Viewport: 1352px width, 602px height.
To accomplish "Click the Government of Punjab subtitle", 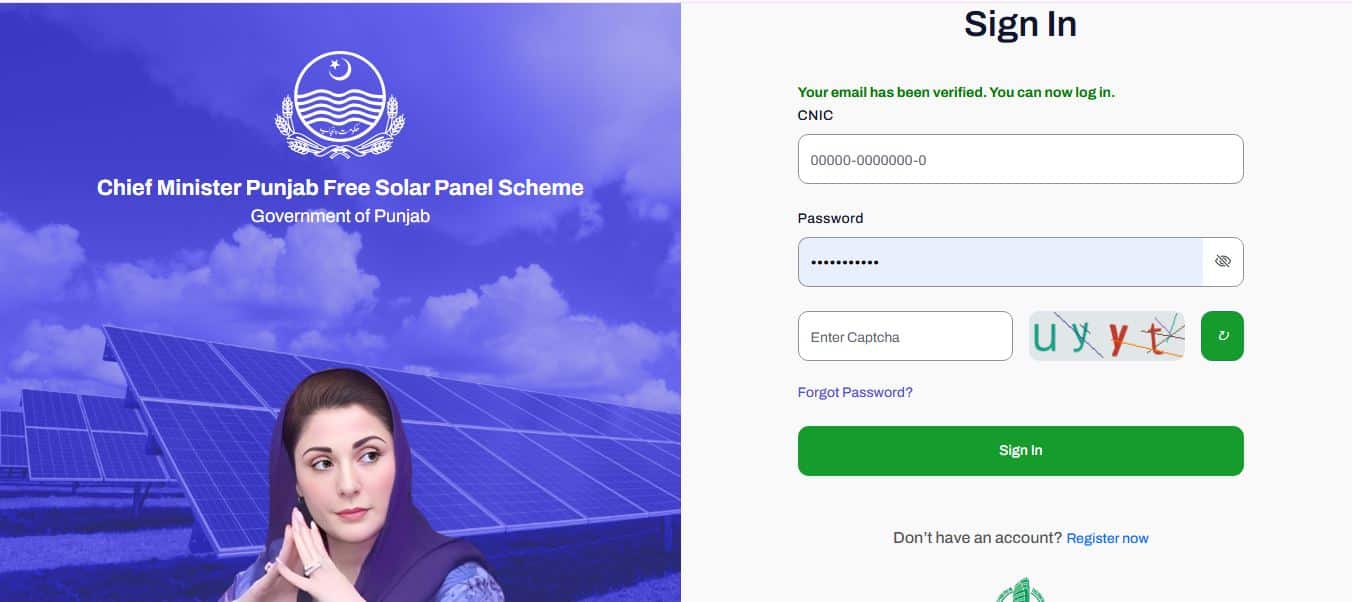I will click(340, 214).
